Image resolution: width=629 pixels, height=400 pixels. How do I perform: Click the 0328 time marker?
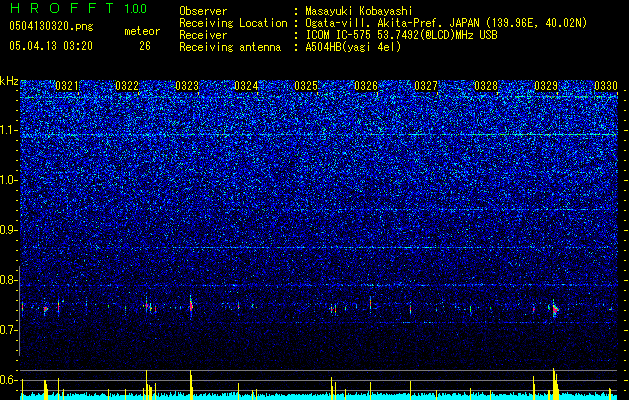[486, 86]
